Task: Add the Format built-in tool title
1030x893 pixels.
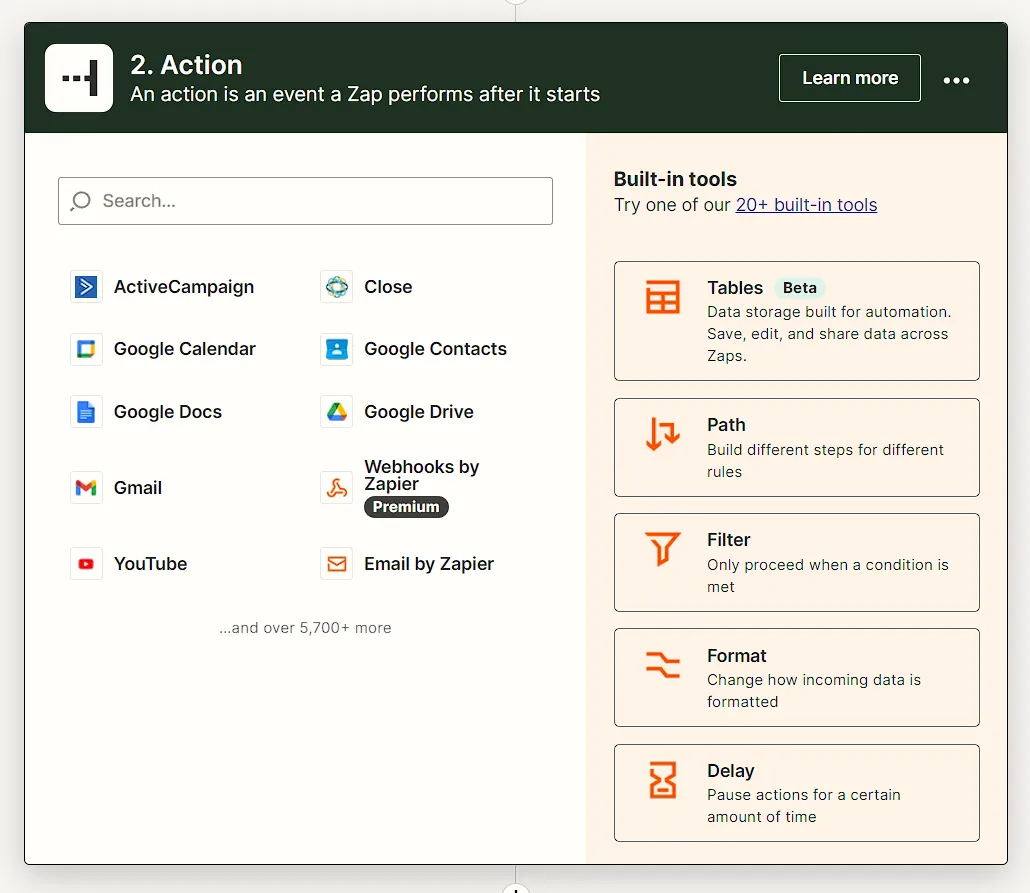Action: (736, 656)
